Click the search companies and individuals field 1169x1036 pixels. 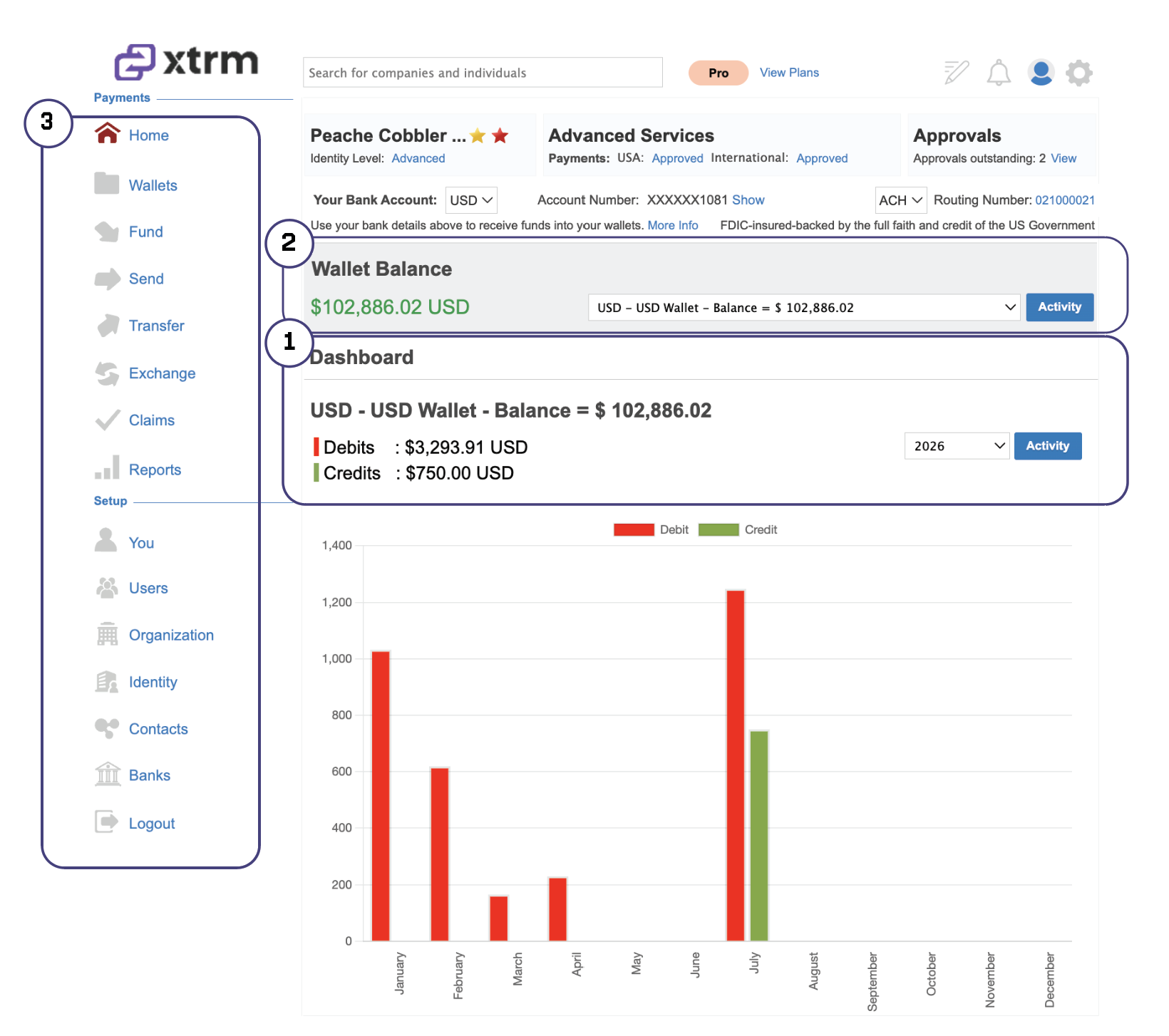[483, 73]
